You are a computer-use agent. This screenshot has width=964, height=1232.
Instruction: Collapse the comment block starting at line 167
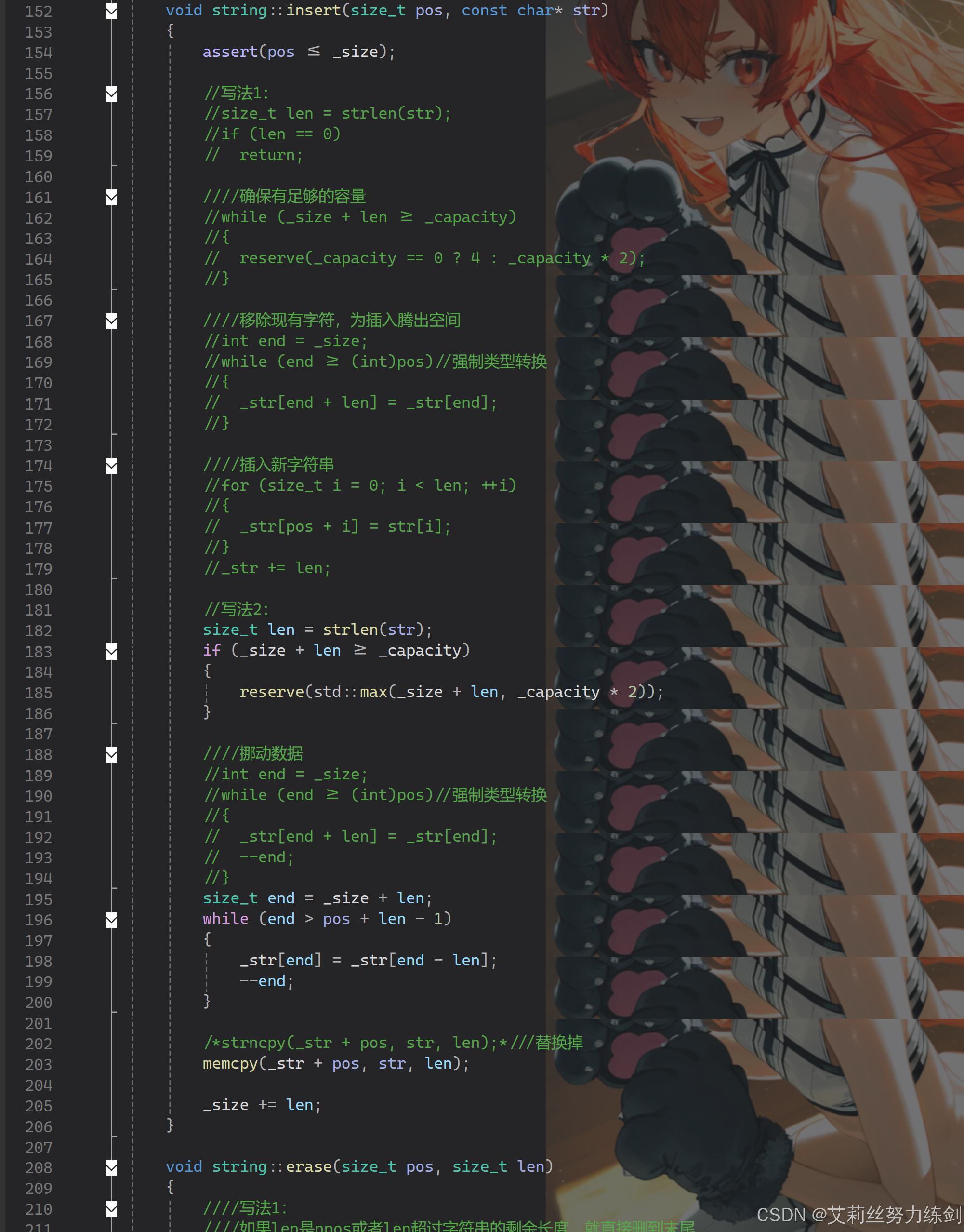112,321
